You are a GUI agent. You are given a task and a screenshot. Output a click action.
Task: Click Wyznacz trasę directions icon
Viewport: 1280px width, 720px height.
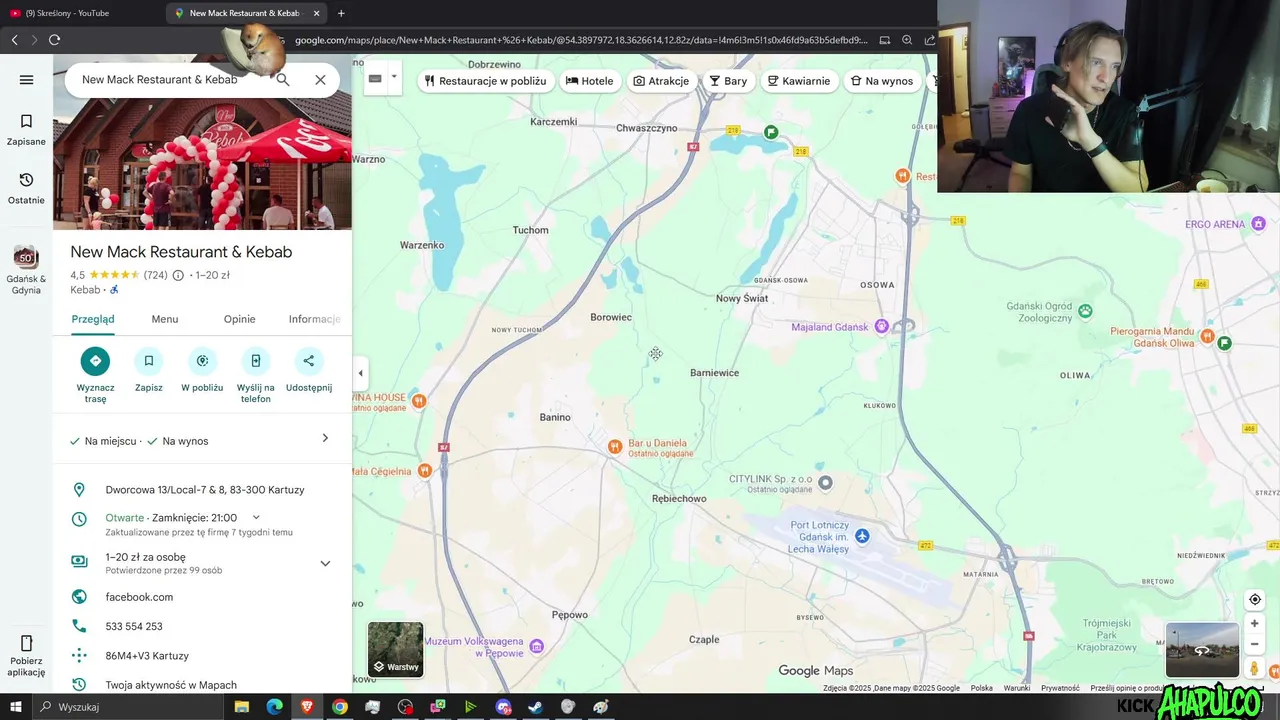coord(95,361)
